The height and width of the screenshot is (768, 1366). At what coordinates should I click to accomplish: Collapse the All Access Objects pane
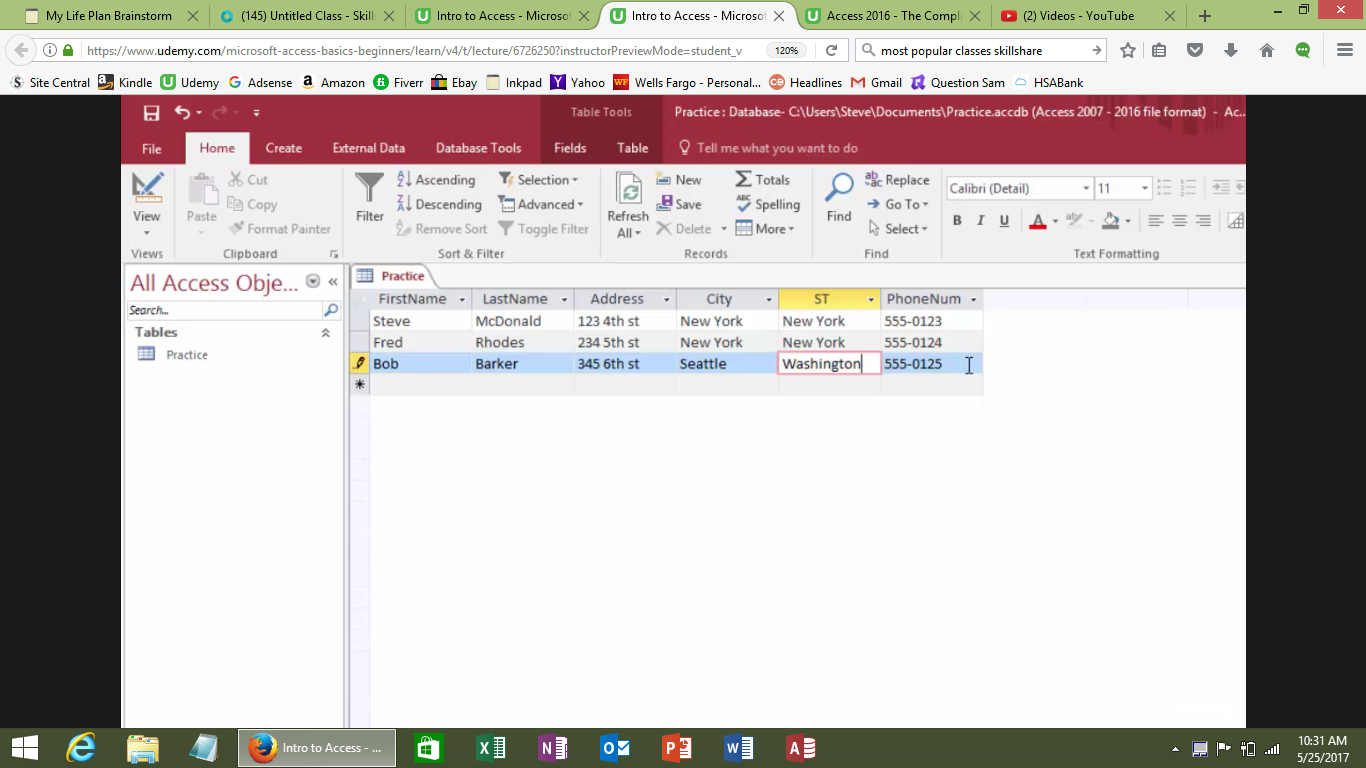pyautogui.click(x=333, y=282)
